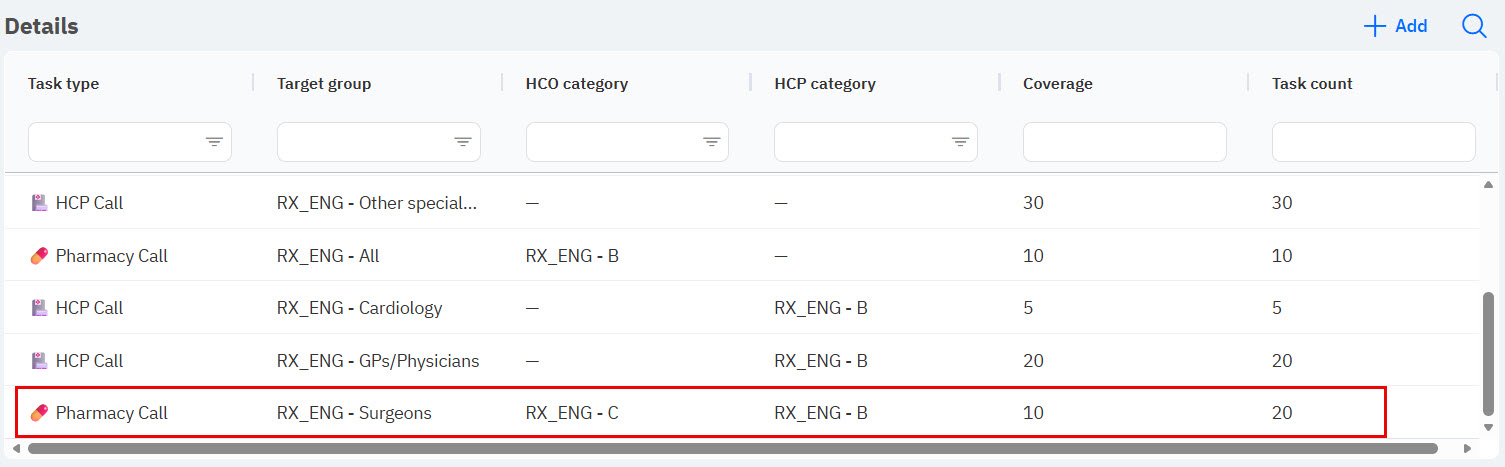Sort by the Coverage column header
Screen dimensions: 1505x467
(x=1058, y=84)
